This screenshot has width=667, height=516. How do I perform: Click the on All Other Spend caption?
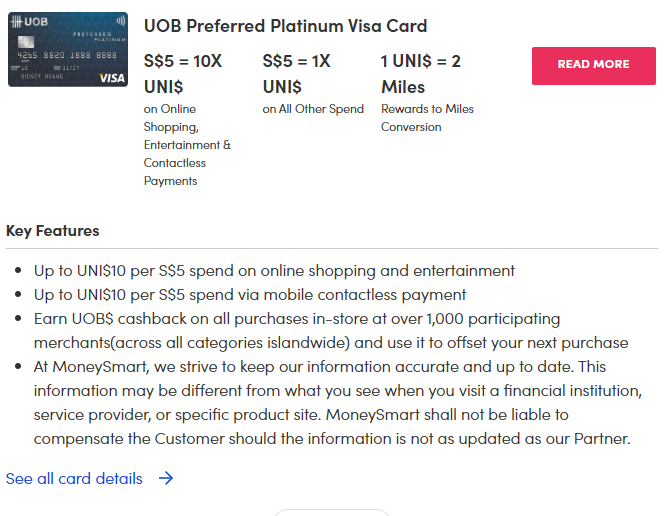point(313,109)
